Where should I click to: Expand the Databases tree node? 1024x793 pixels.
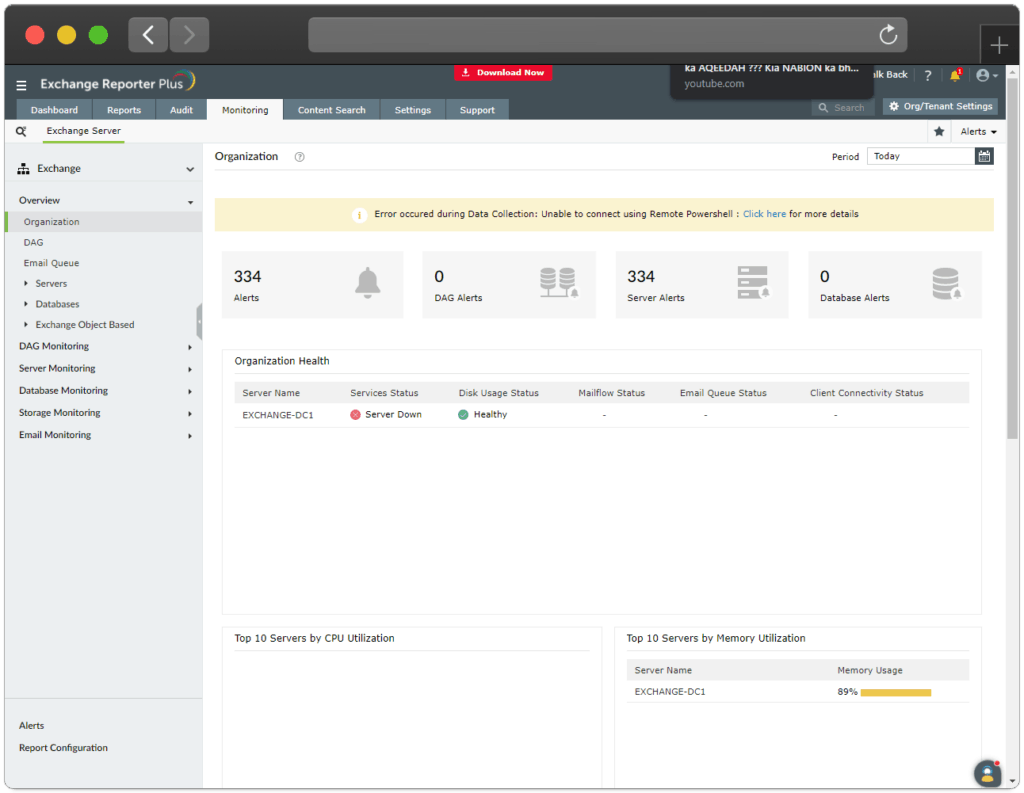pyautogui.click(x=25, y=304)
